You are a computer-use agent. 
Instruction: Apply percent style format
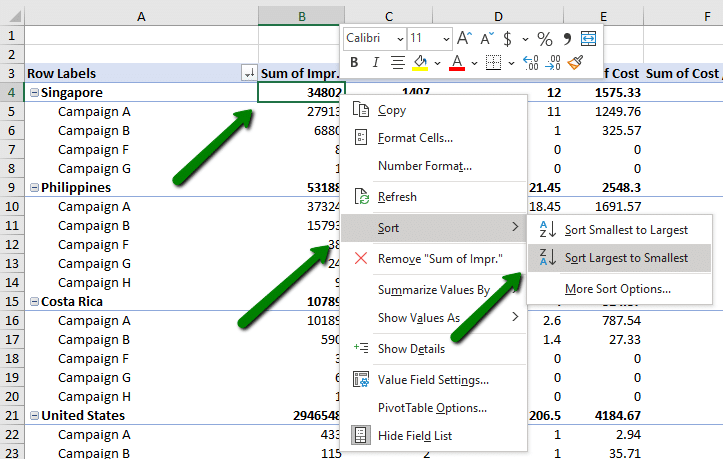click(545, 39)
